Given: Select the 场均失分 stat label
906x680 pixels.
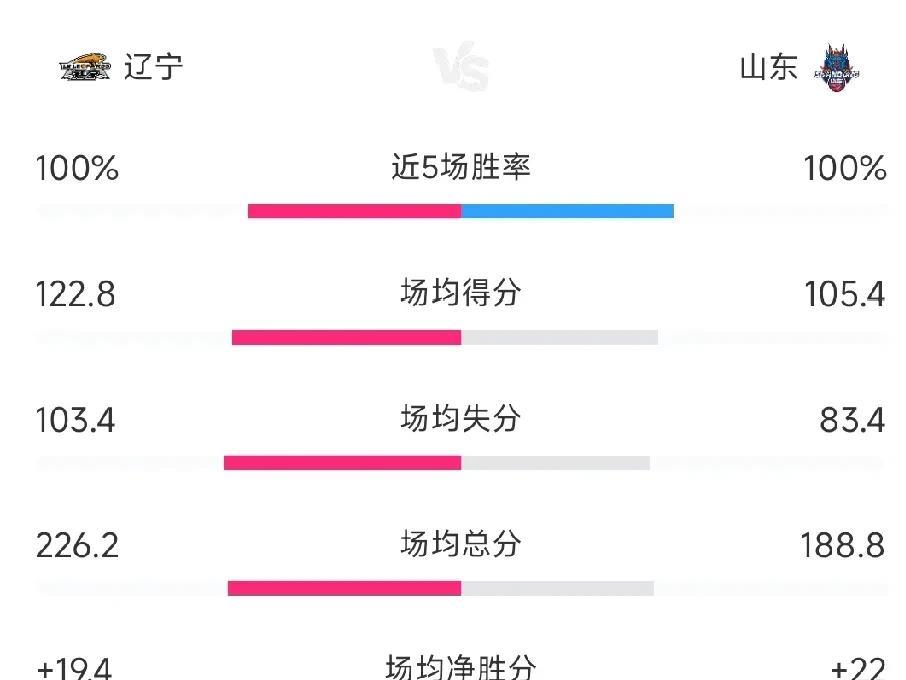Looking at the screenshot, I should pos(461,418).
